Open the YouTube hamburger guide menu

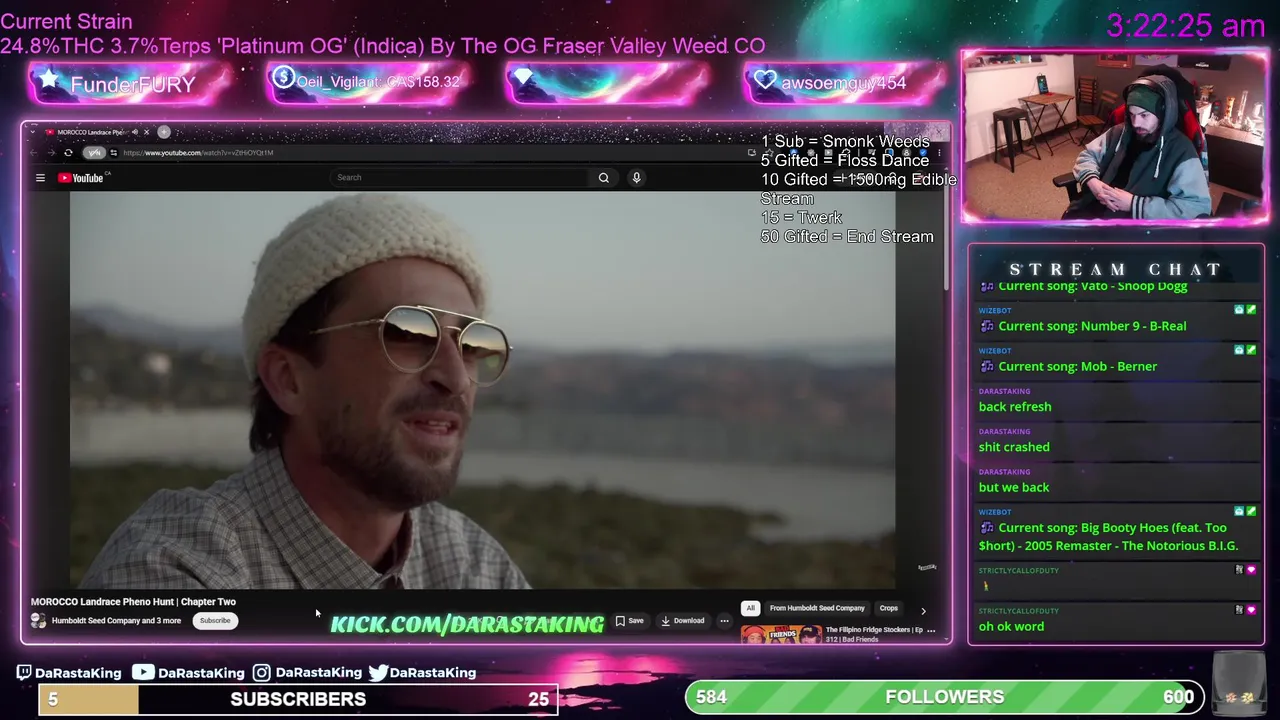tap(40, 178)
